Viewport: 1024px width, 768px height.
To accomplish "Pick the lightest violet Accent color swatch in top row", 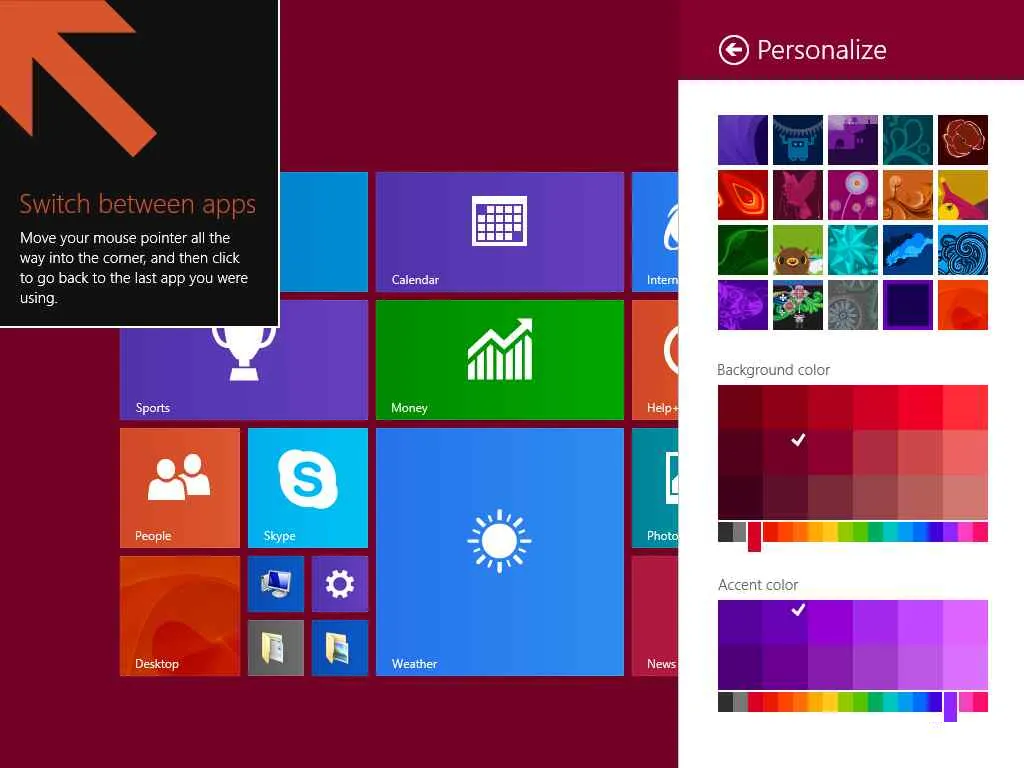I will click(965, 622).
